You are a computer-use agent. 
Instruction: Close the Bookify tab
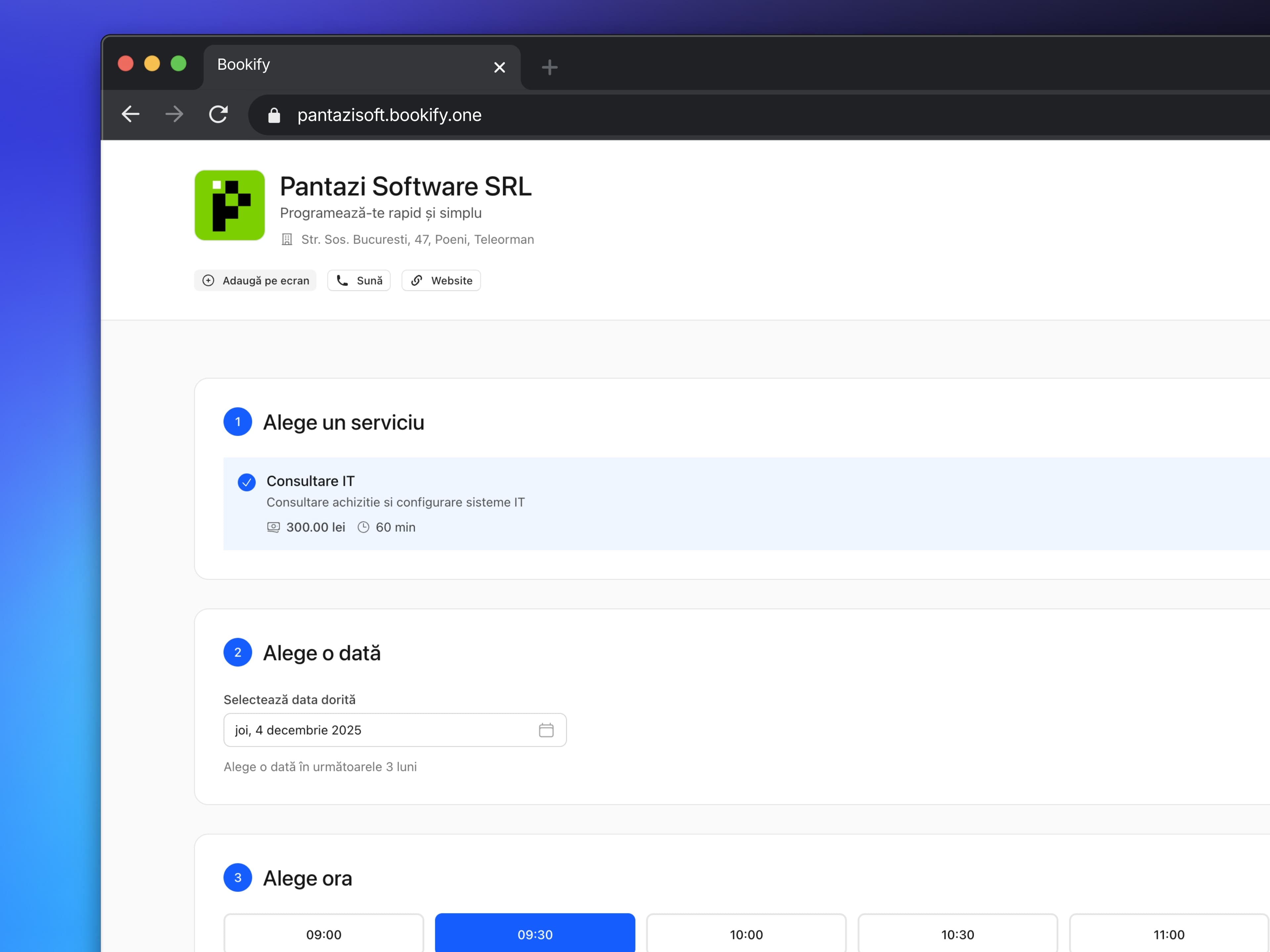point(499,68)
